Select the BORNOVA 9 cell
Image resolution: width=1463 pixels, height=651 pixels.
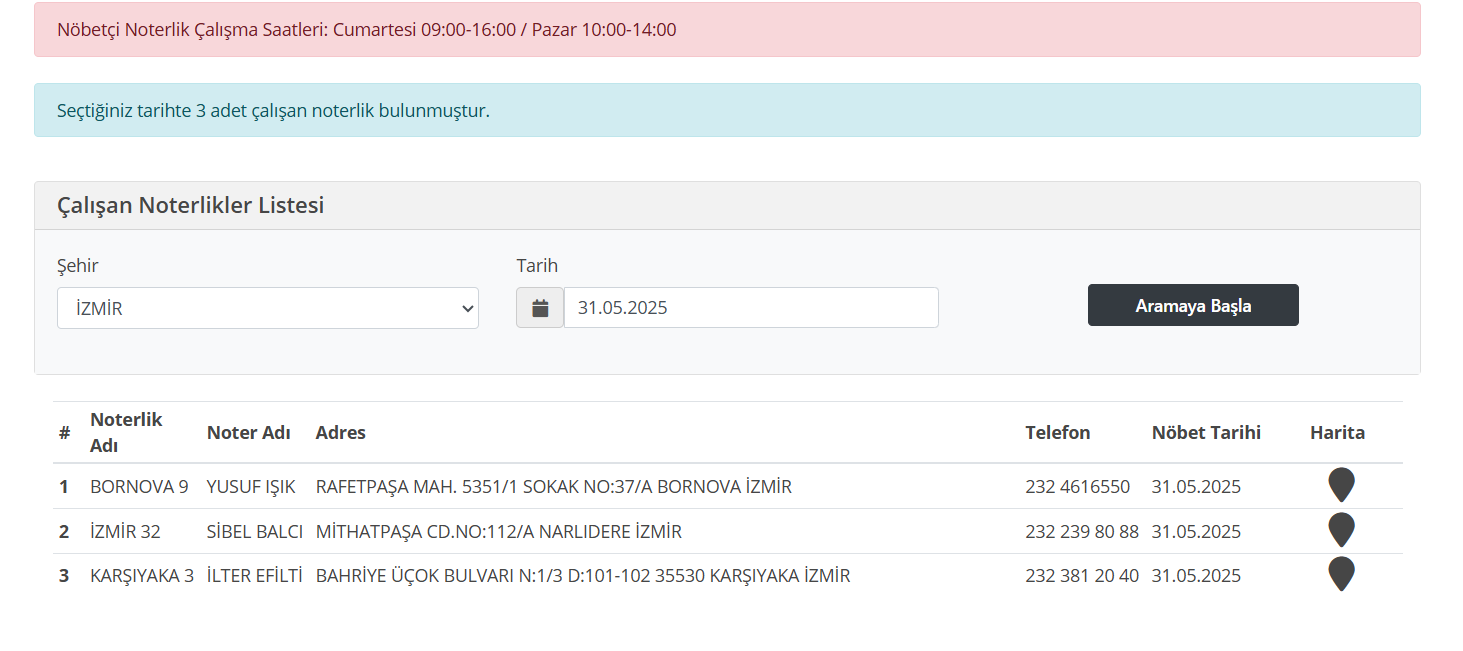pyautogui.click(x=139, y=487)
